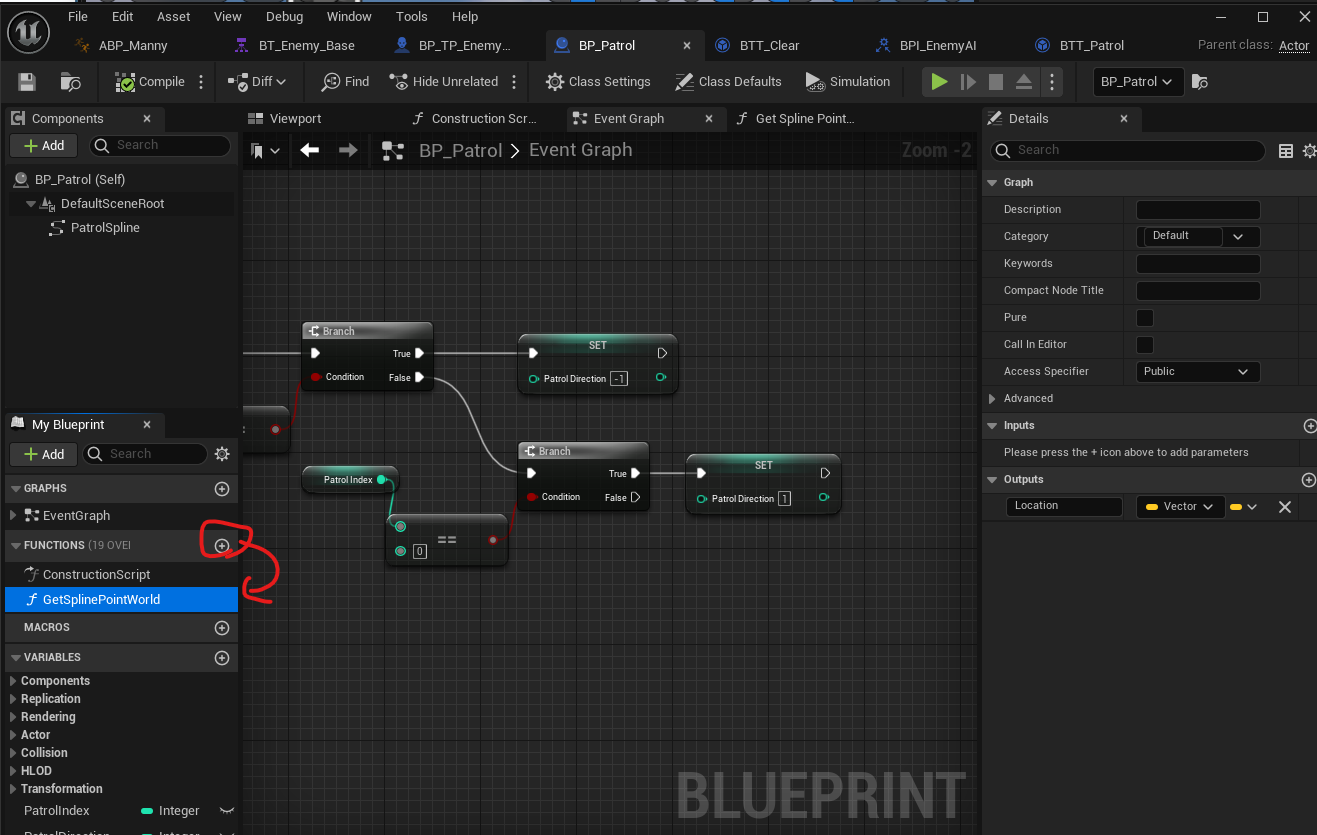Switch to the ABP_Manny tab
1317x835 pixels.
pyautogui.click(x=122, y=45)
